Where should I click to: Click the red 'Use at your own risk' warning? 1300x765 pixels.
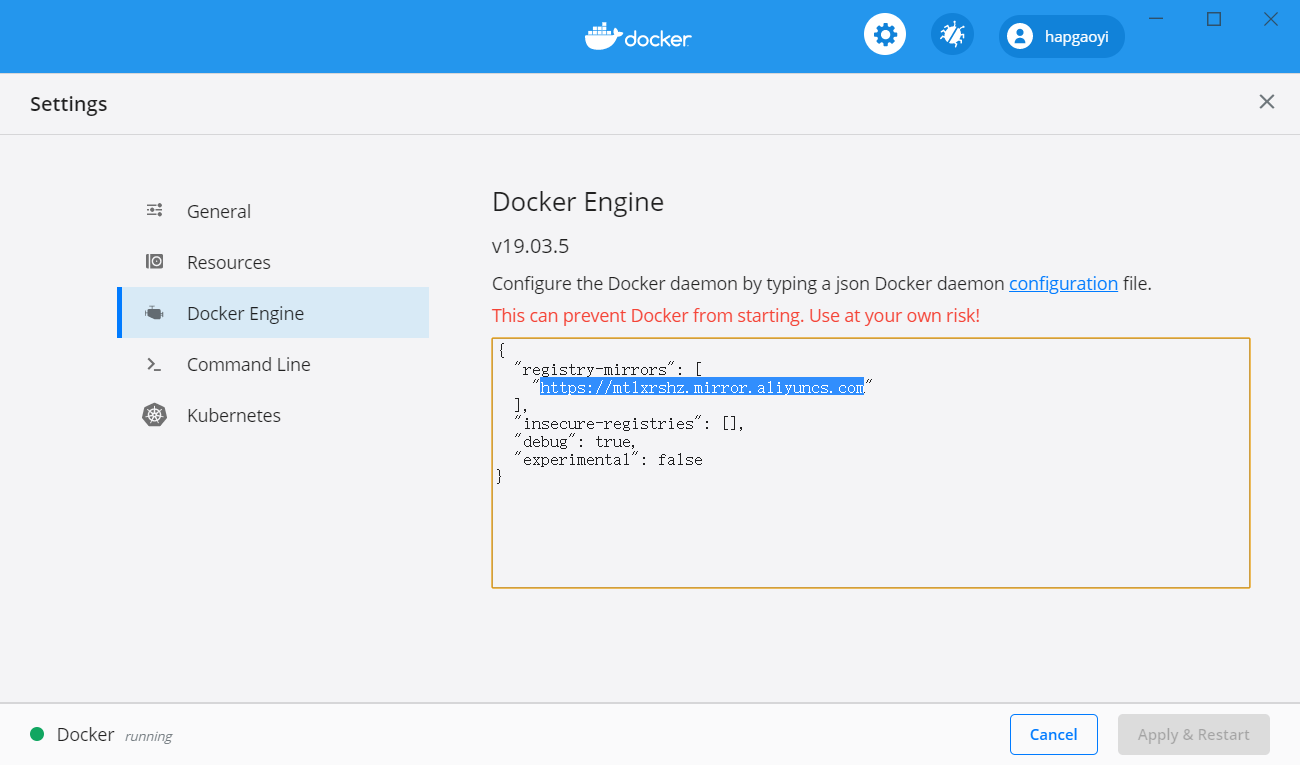click(x=736, y=315)
